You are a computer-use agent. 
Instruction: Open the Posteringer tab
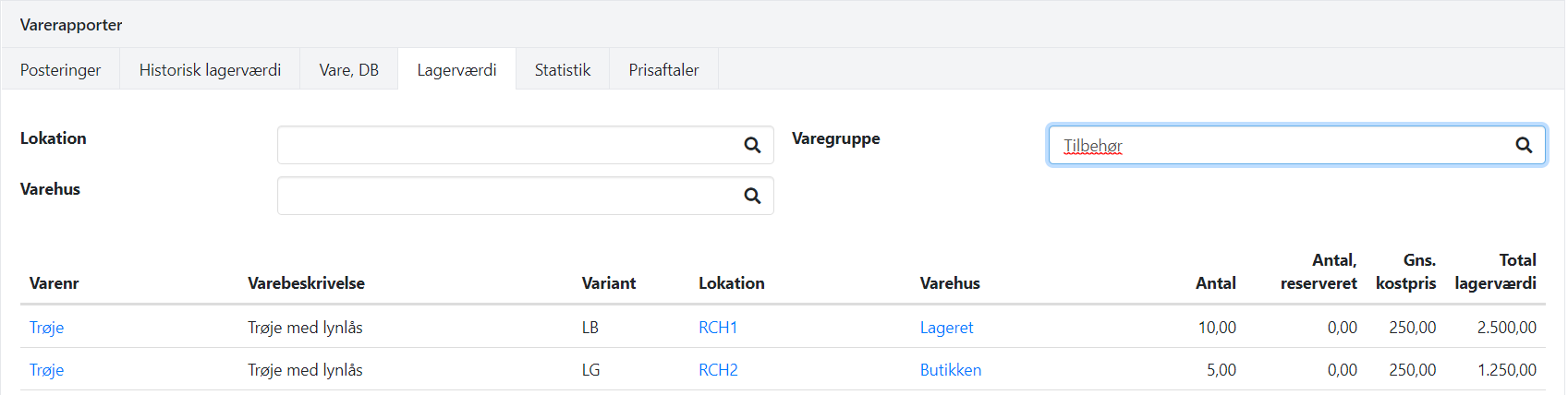[61, 70]
